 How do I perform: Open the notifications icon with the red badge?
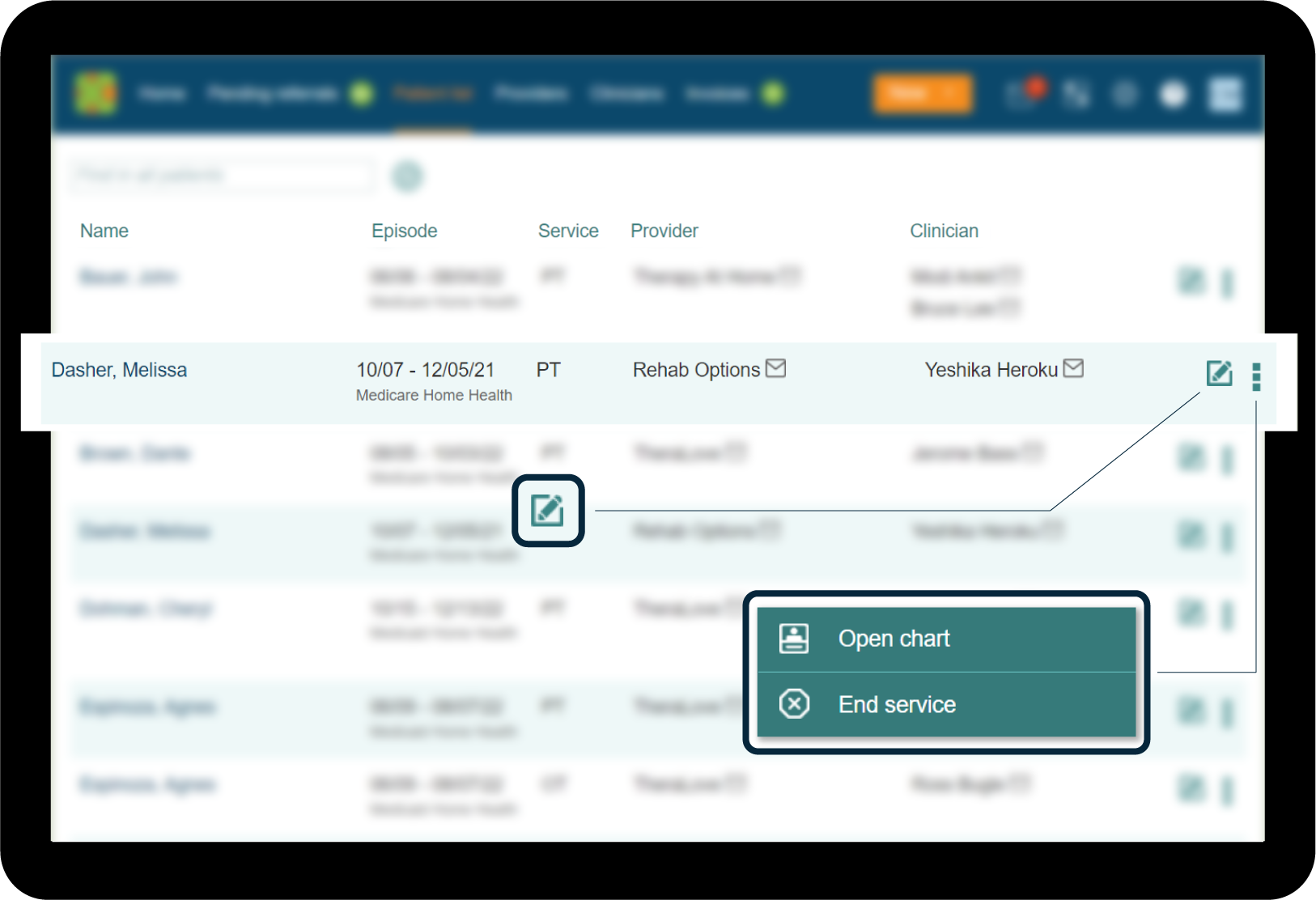click(1022, 93)
